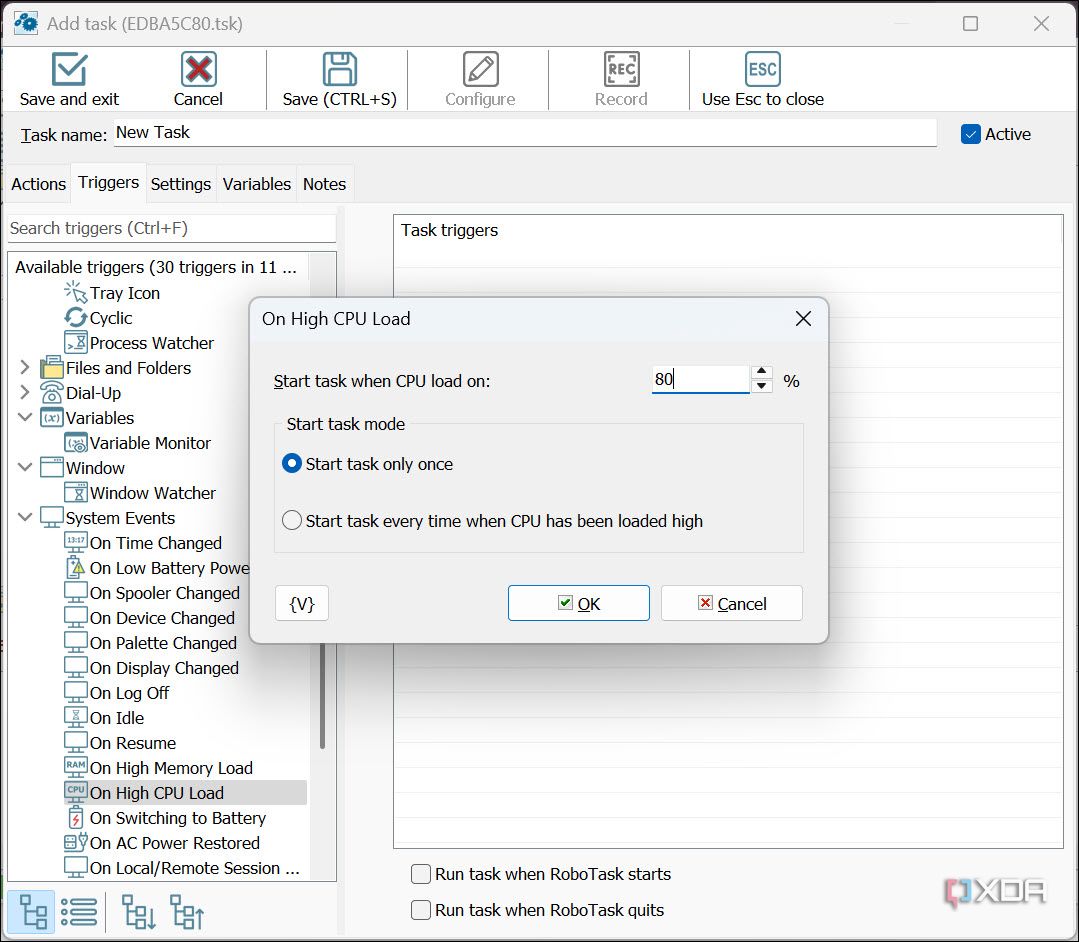Screen dimensions: 1079x942
Task: Open the Variables tab
Action: point(257,184)
